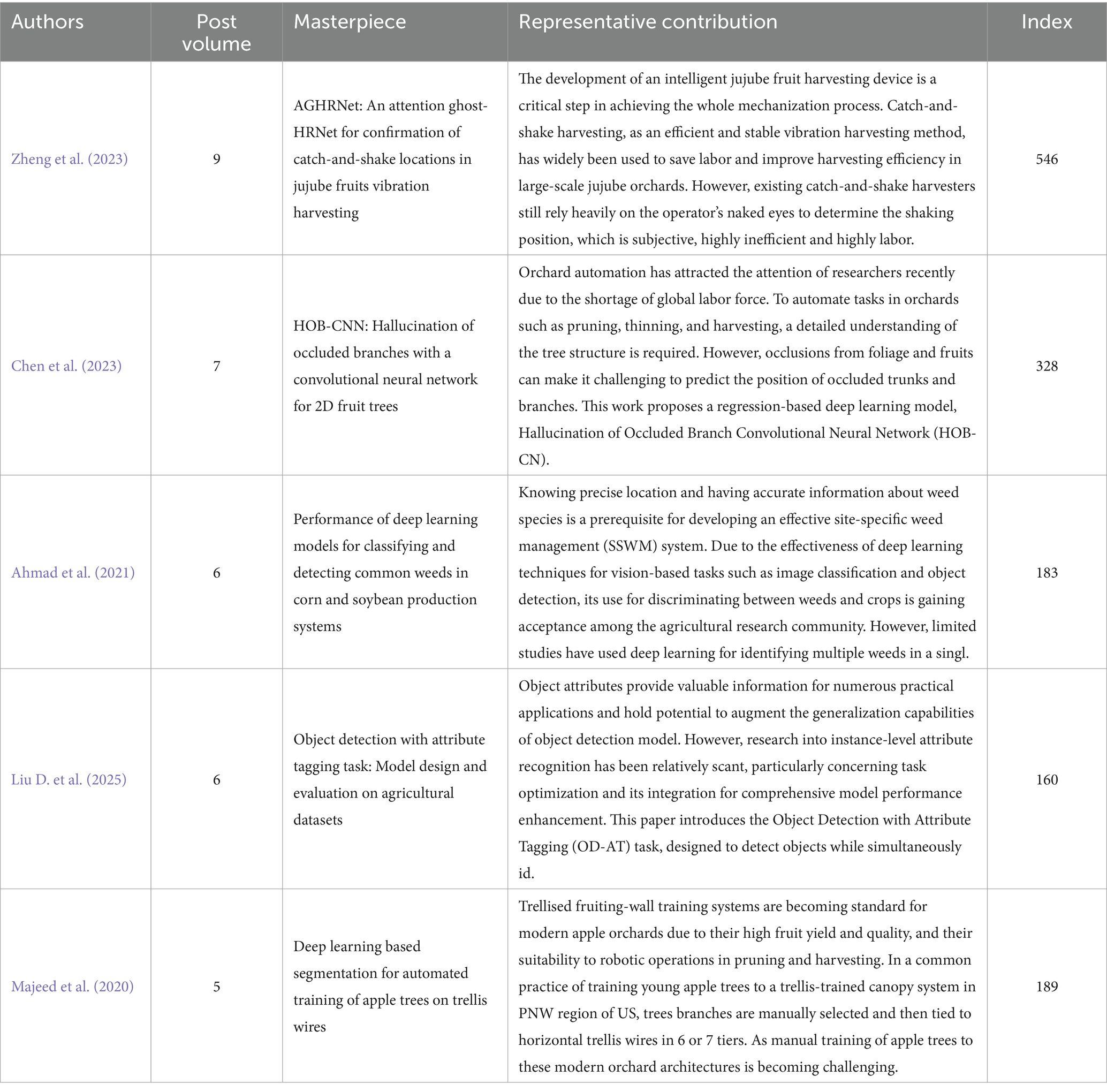The height and width of the screenshot is (1092, 1107).
Task: Click the HOB-CNN hallucination of occluded branches title
Action: tap(385, 366)
